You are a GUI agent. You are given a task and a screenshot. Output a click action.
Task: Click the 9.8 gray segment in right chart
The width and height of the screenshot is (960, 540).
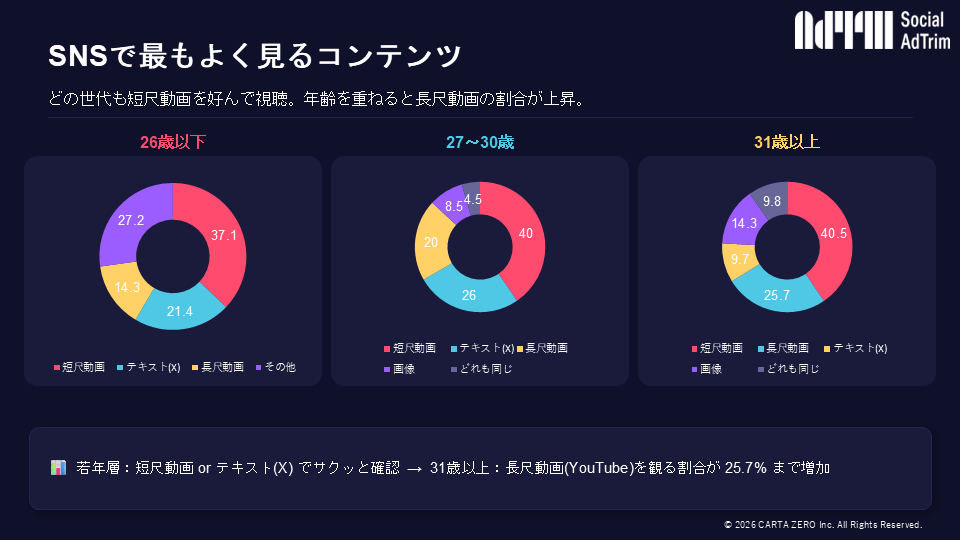(771, 201)
